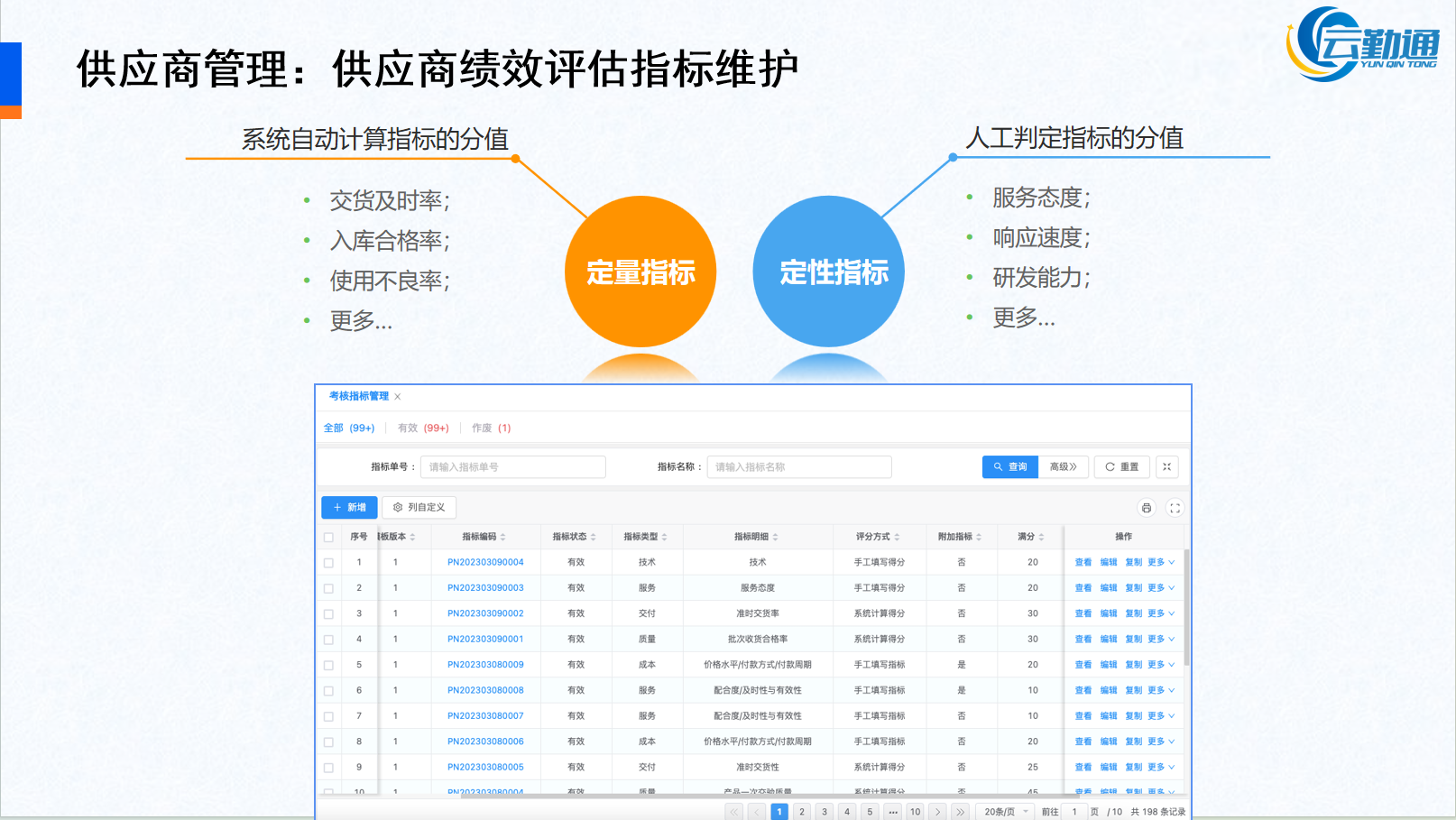Sort by 评分方式 column arrows

(897, 537)
